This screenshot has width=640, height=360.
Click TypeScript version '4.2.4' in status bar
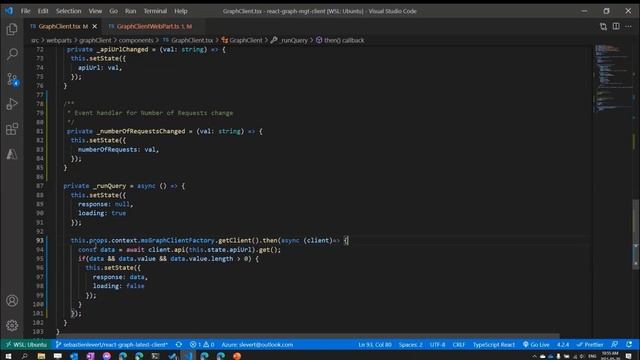click(x=563, y=344)
